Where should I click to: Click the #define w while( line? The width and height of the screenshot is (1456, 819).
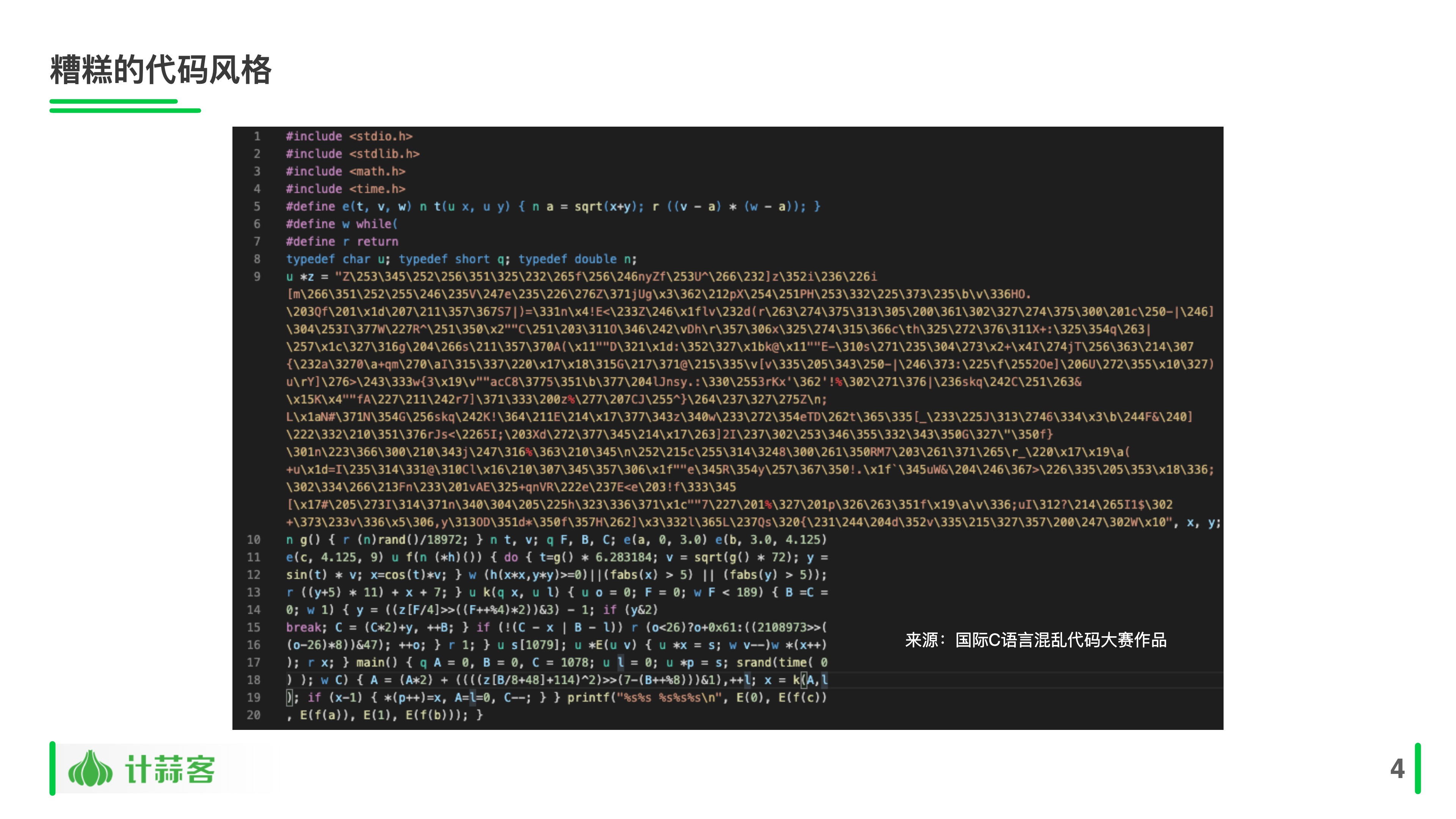(341, 224)
